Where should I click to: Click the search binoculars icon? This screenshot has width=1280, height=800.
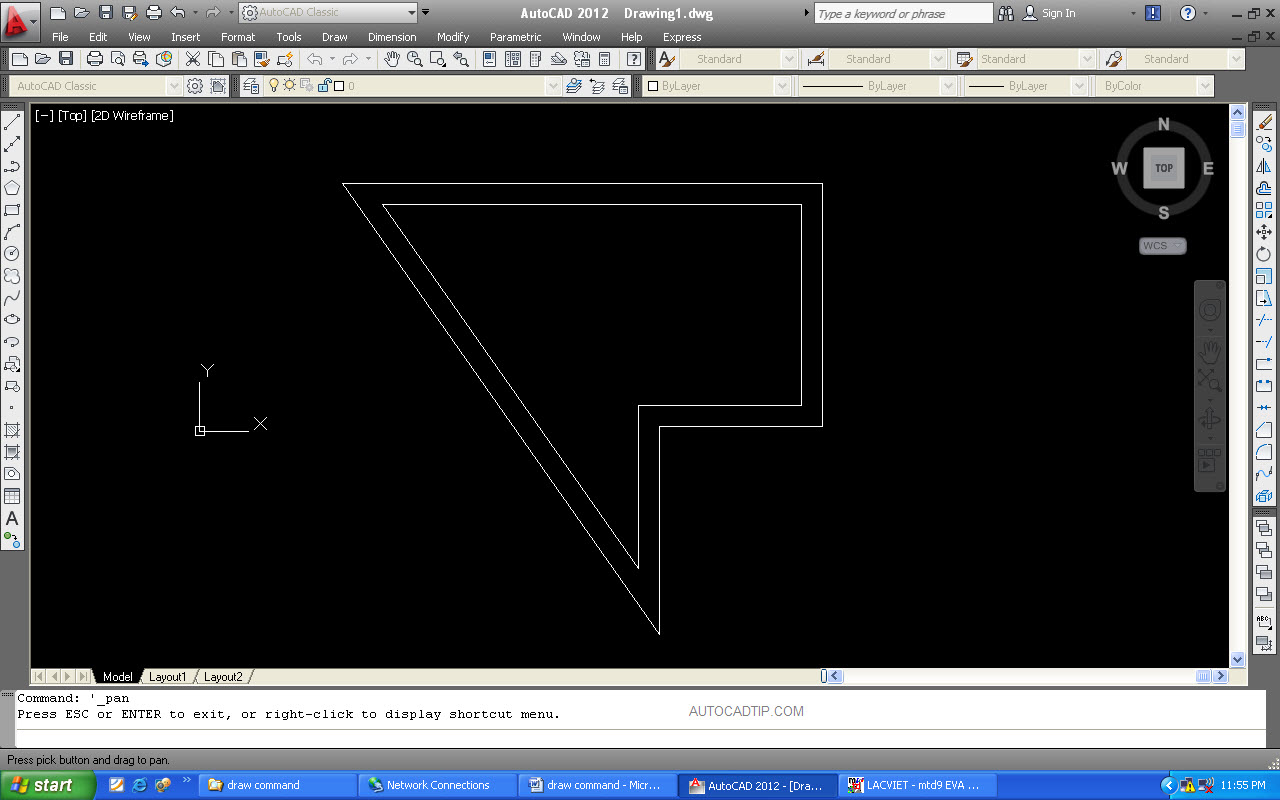tap(1006, 13)
